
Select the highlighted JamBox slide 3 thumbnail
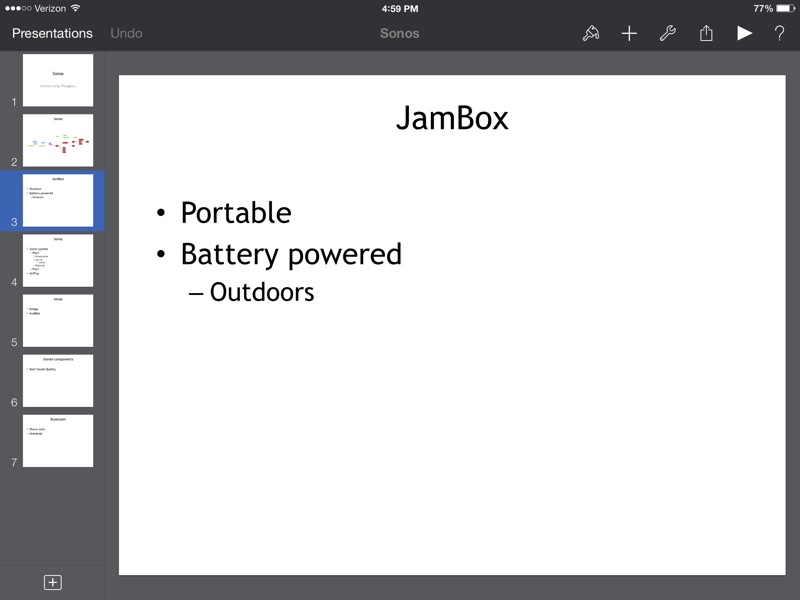click(58, 200)
